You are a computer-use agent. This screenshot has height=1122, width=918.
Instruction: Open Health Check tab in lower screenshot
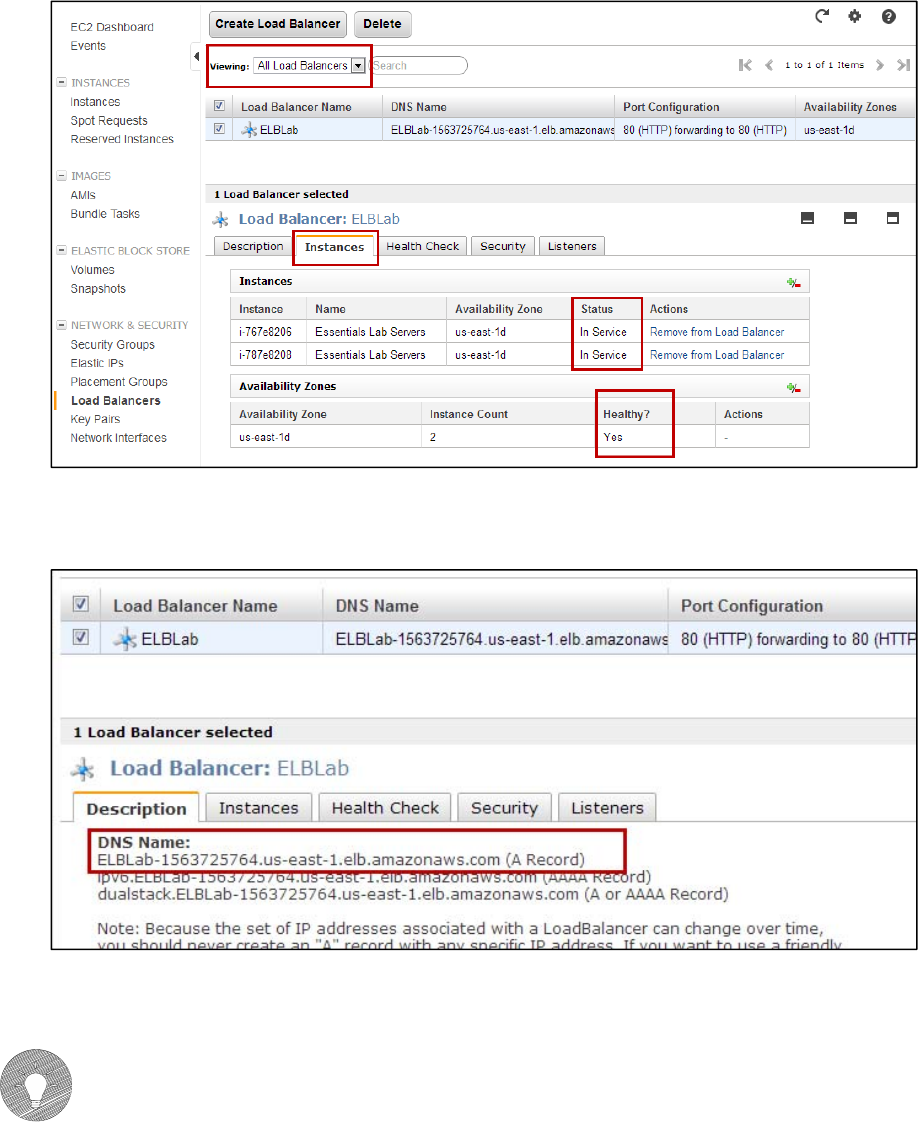pyautogui.click(x=385, y=808)
